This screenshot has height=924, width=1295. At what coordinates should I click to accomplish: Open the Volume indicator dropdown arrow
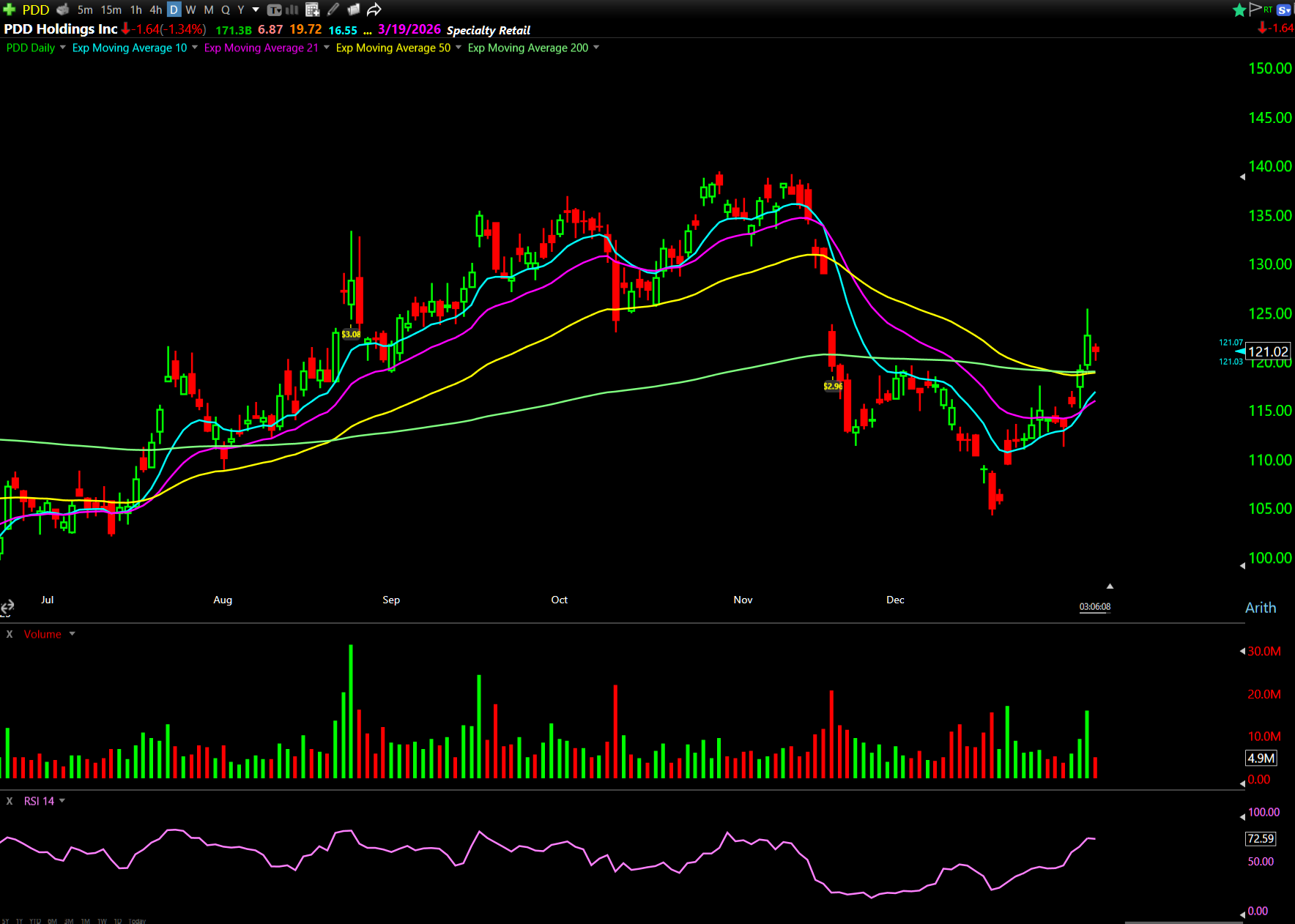pos(72,634)
